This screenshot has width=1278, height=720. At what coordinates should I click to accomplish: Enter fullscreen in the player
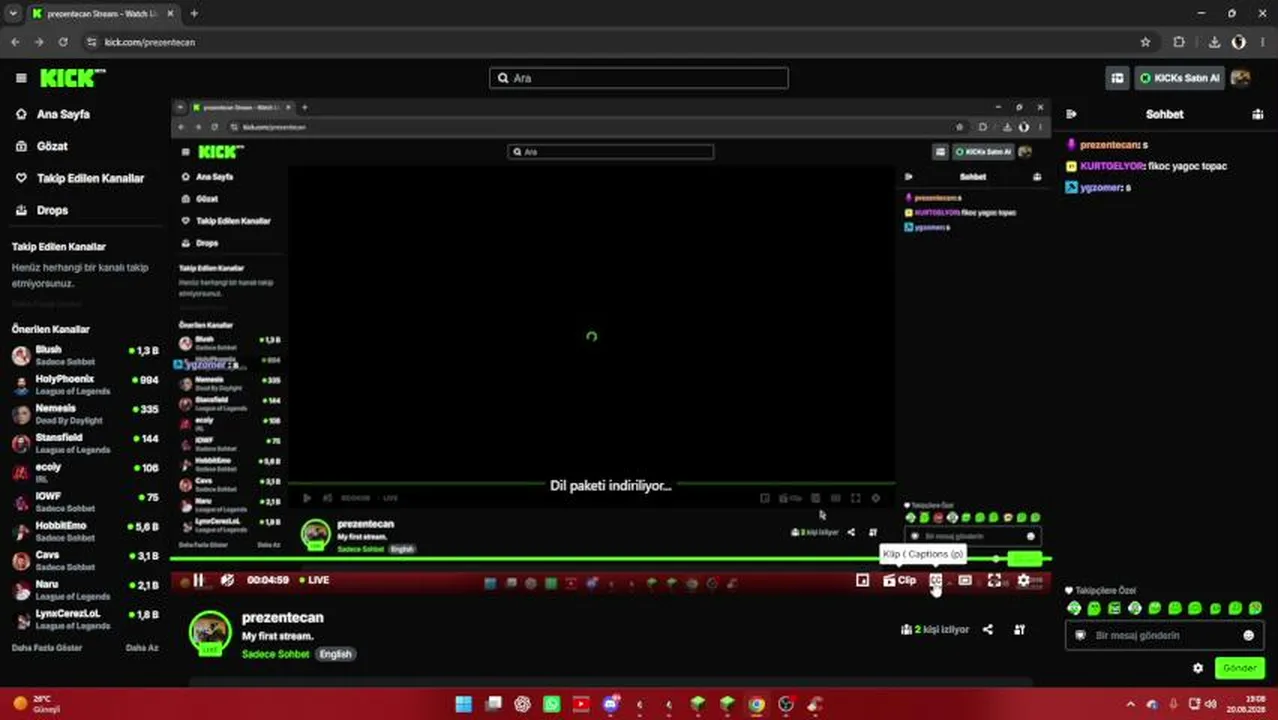[994, 580]
